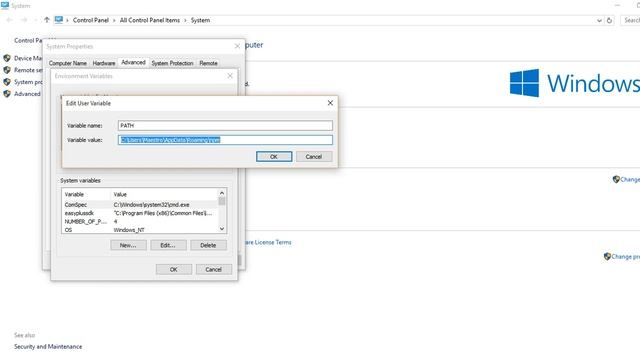Open Control Panel breadcrumb
Viewport: 640px width, 360px height.
click(x=91, y=20)
